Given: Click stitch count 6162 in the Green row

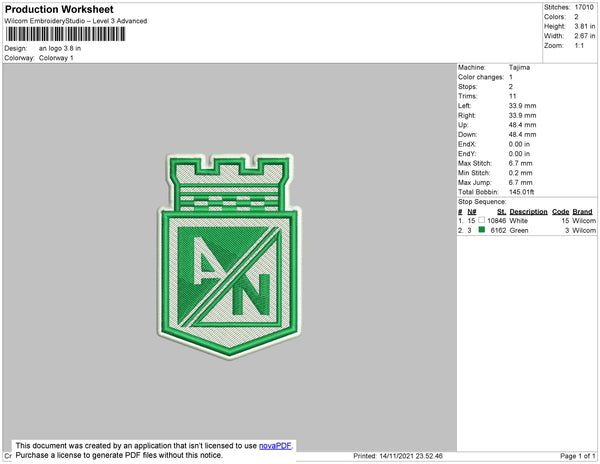Looking at the screenshot, I should coord(498,230).
